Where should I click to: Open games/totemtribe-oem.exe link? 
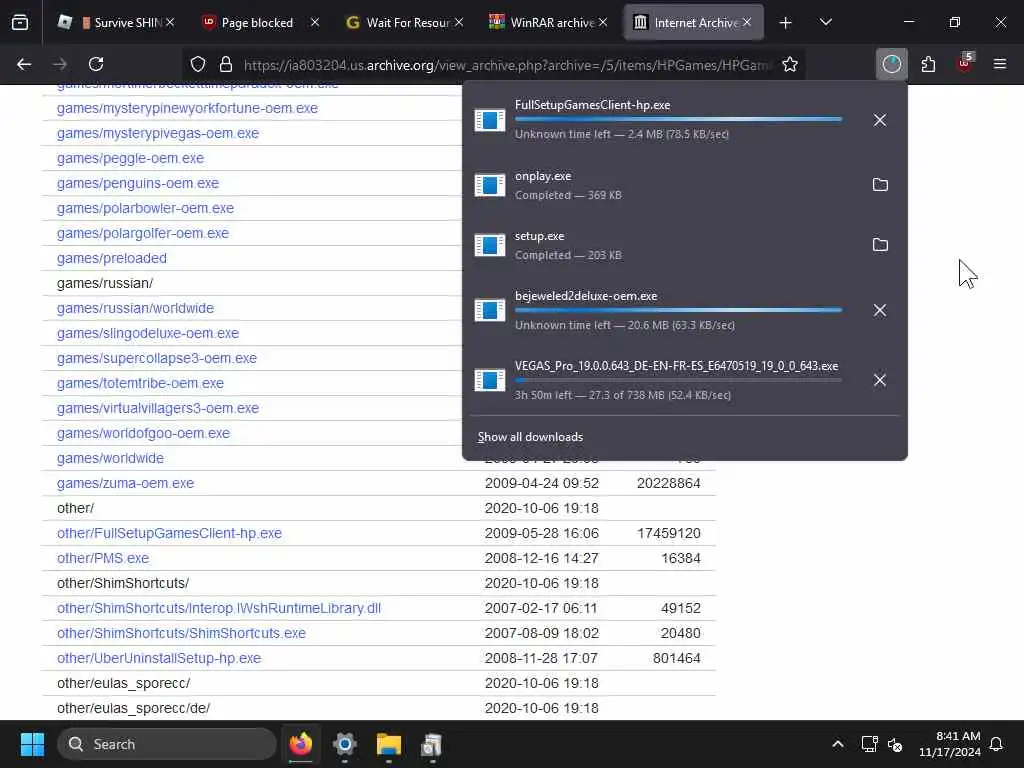pos(140,383)
